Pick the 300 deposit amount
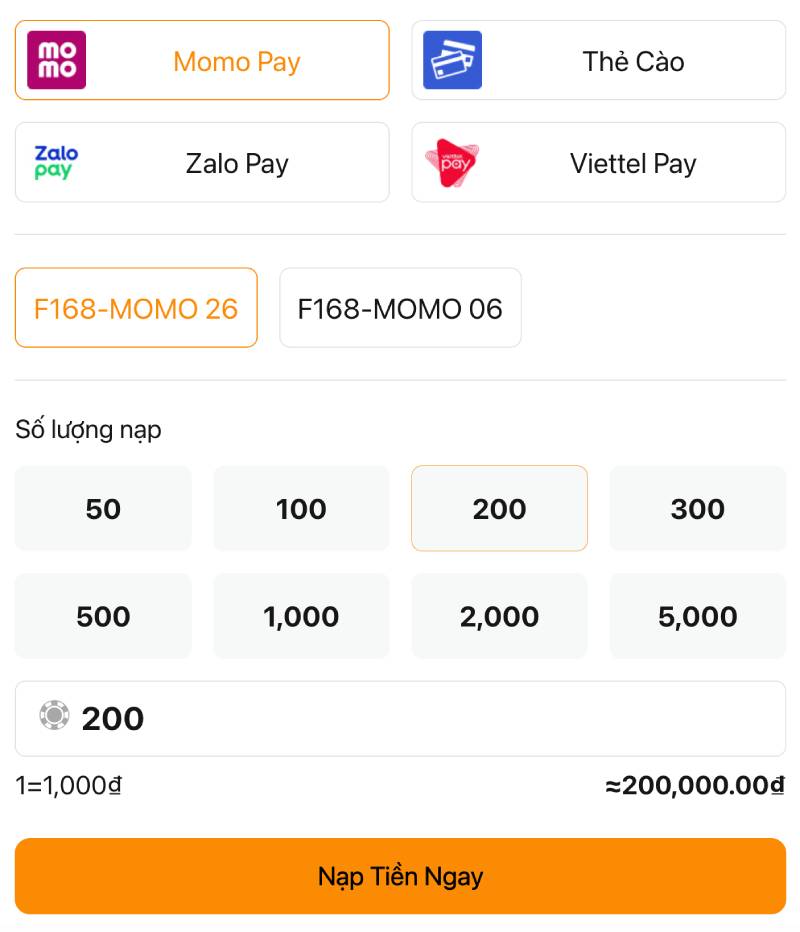This screenshot has width=800, height=932. click(697, 509)
